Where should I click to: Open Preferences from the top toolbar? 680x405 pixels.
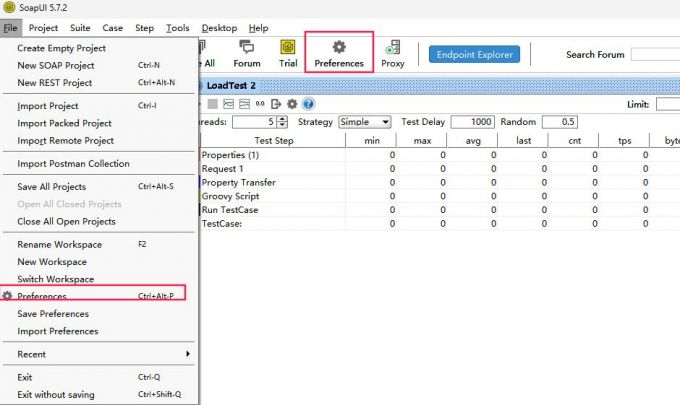click(339, 53)
